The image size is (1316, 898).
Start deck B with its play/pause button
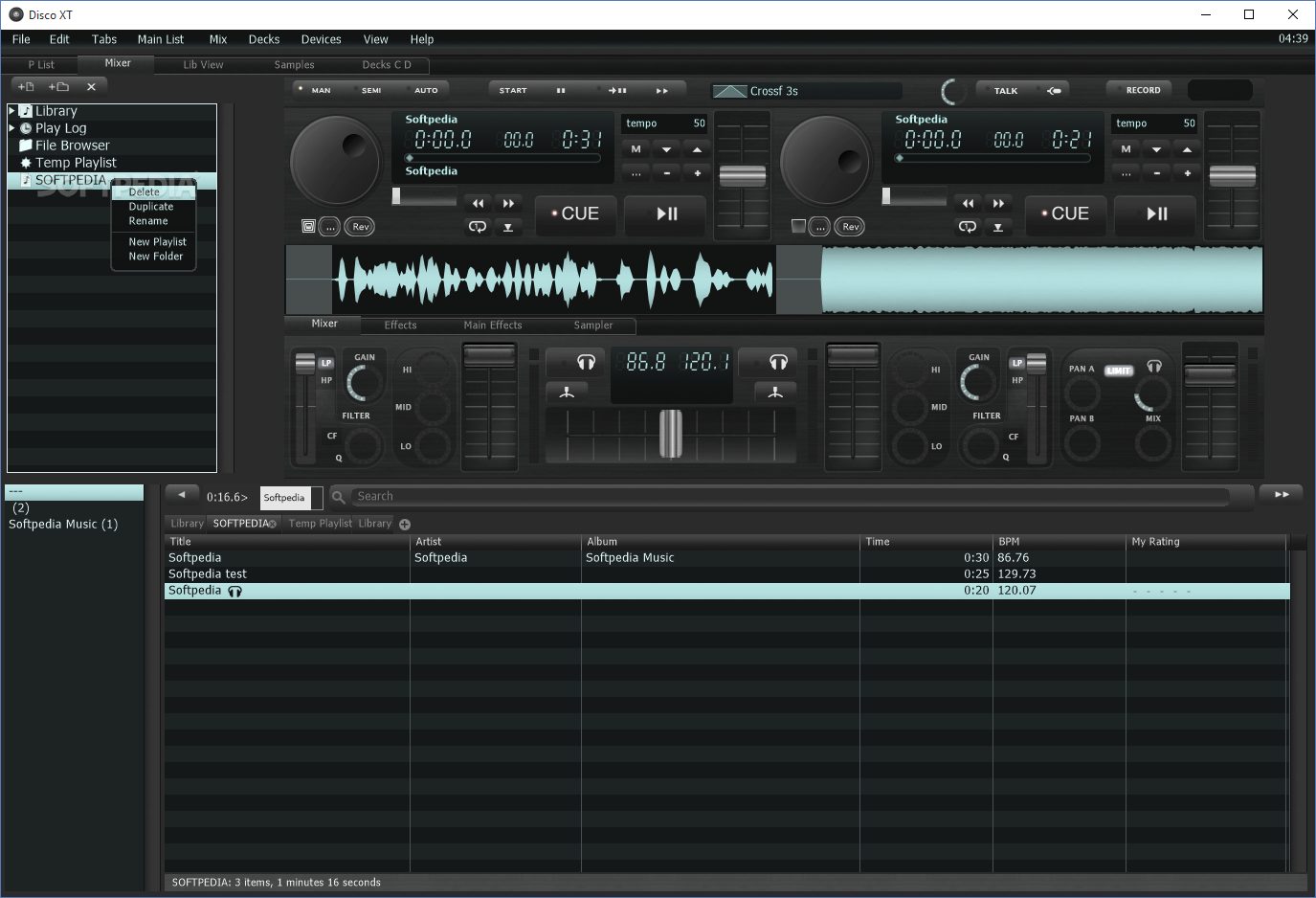1156,214
